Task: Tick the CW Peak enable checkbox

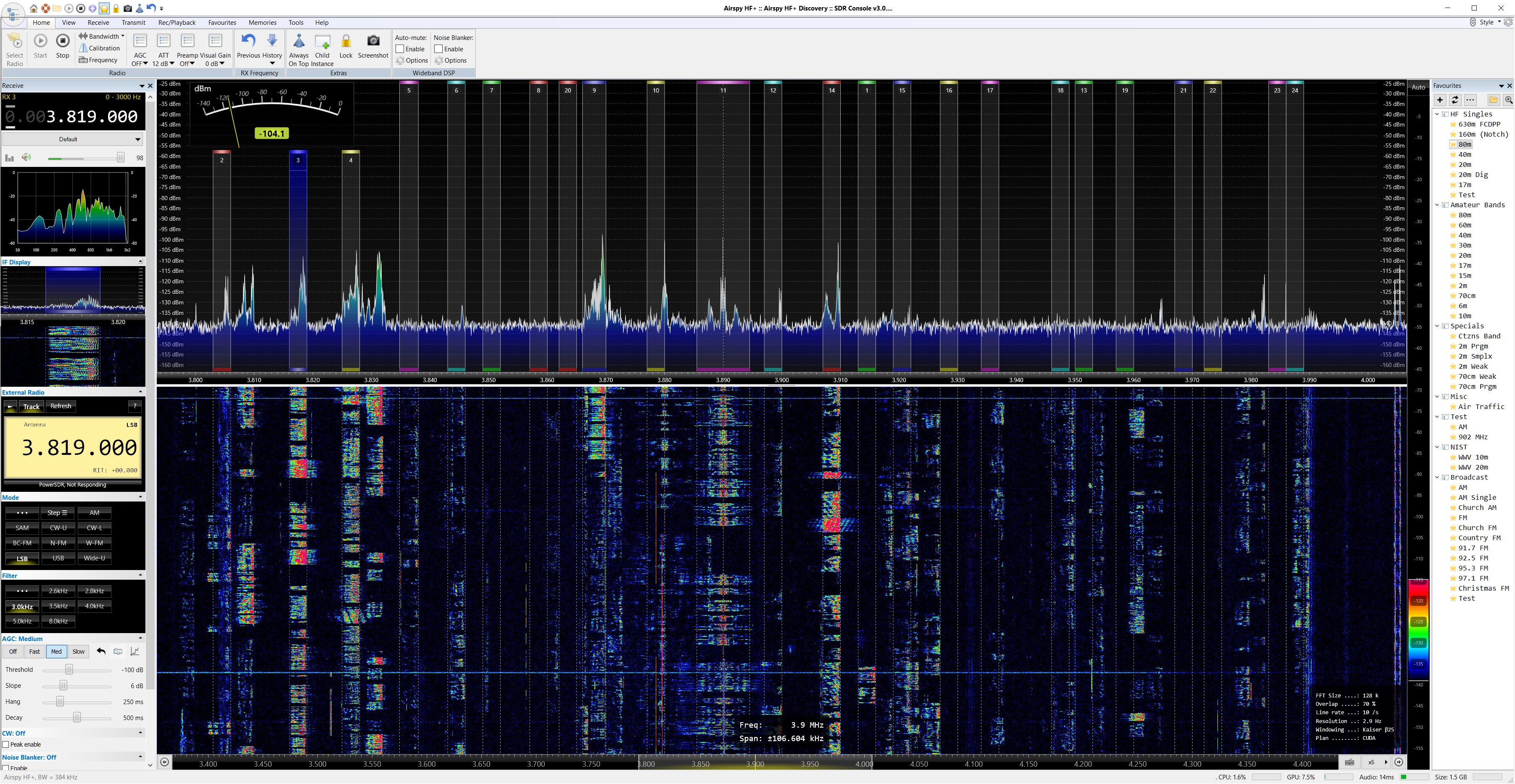Action: (6, 744)
